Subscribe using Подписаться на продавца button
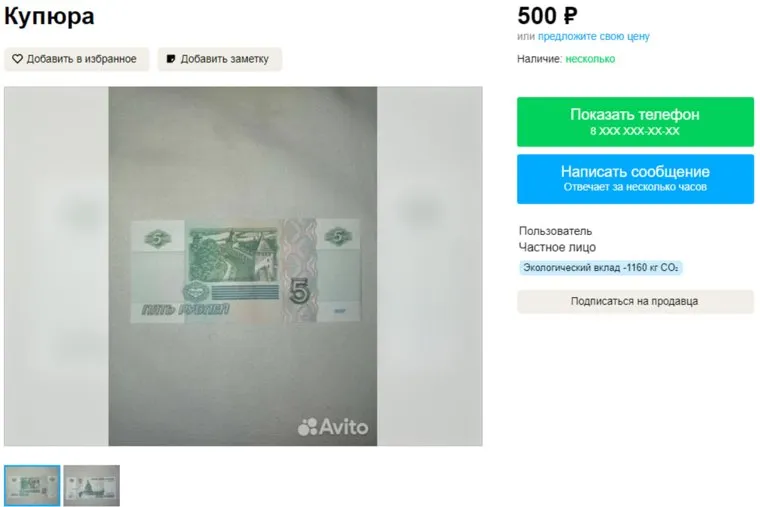 pyautogui.click(x=635, y=301)
